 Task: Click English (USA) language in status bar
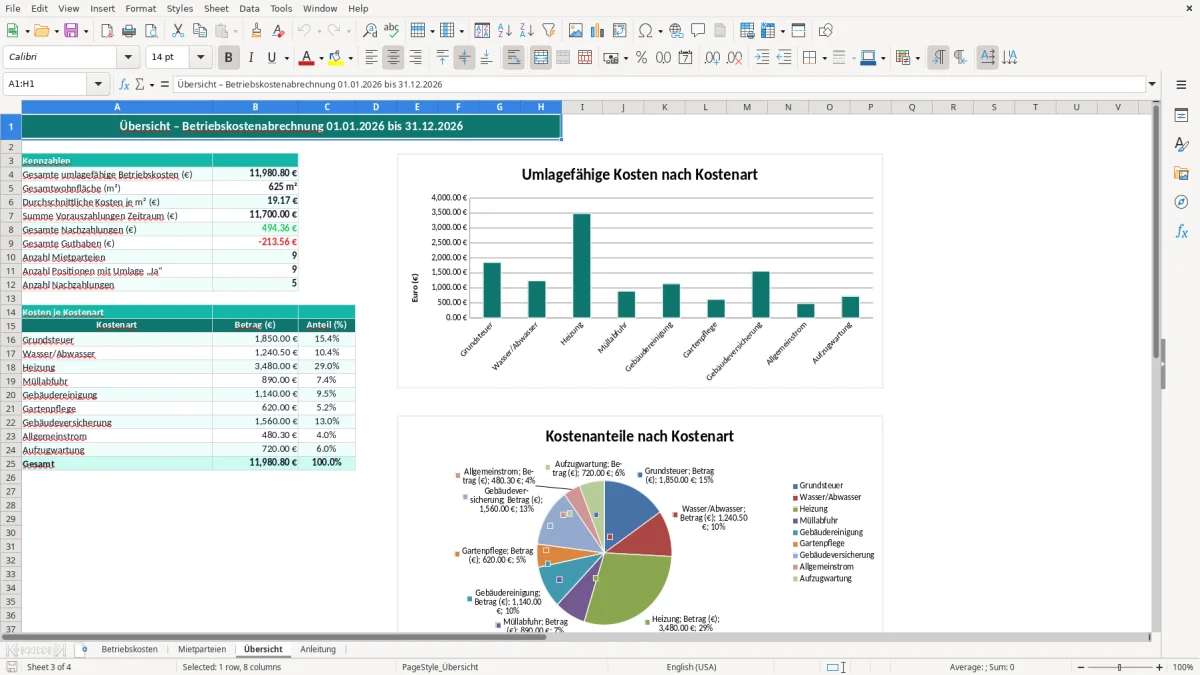pyautogui.click(x=692, y=667)
